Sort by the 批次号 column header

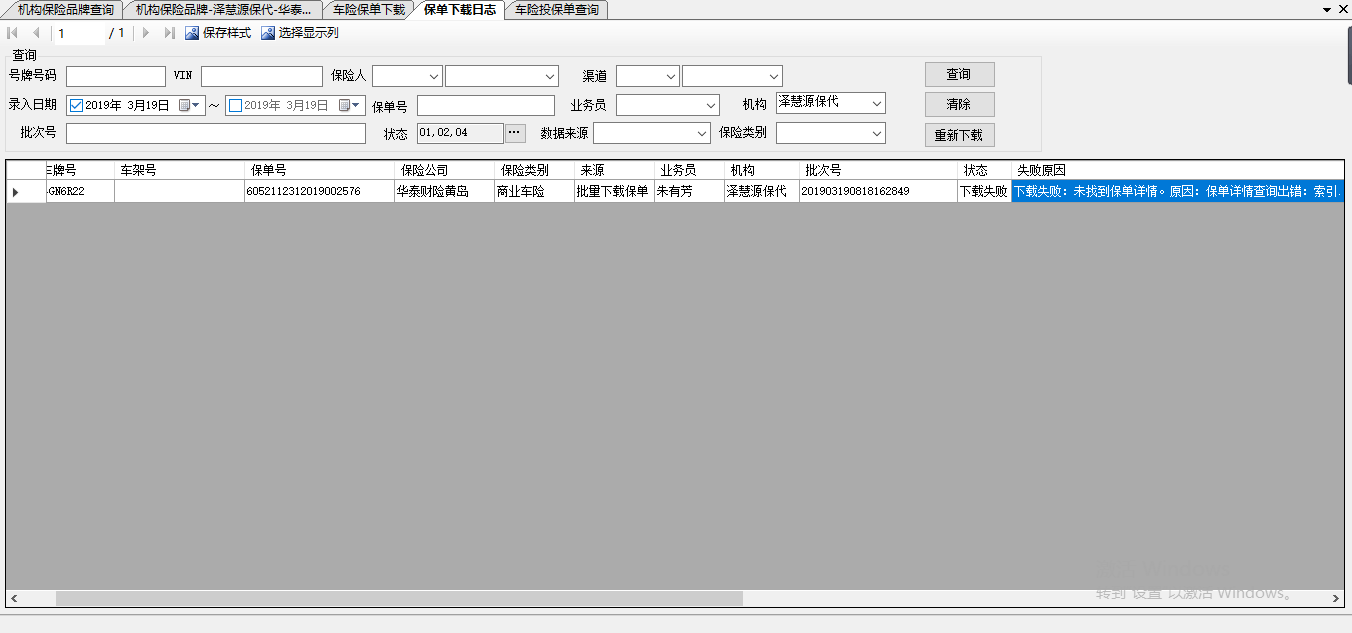click(878, 170)
